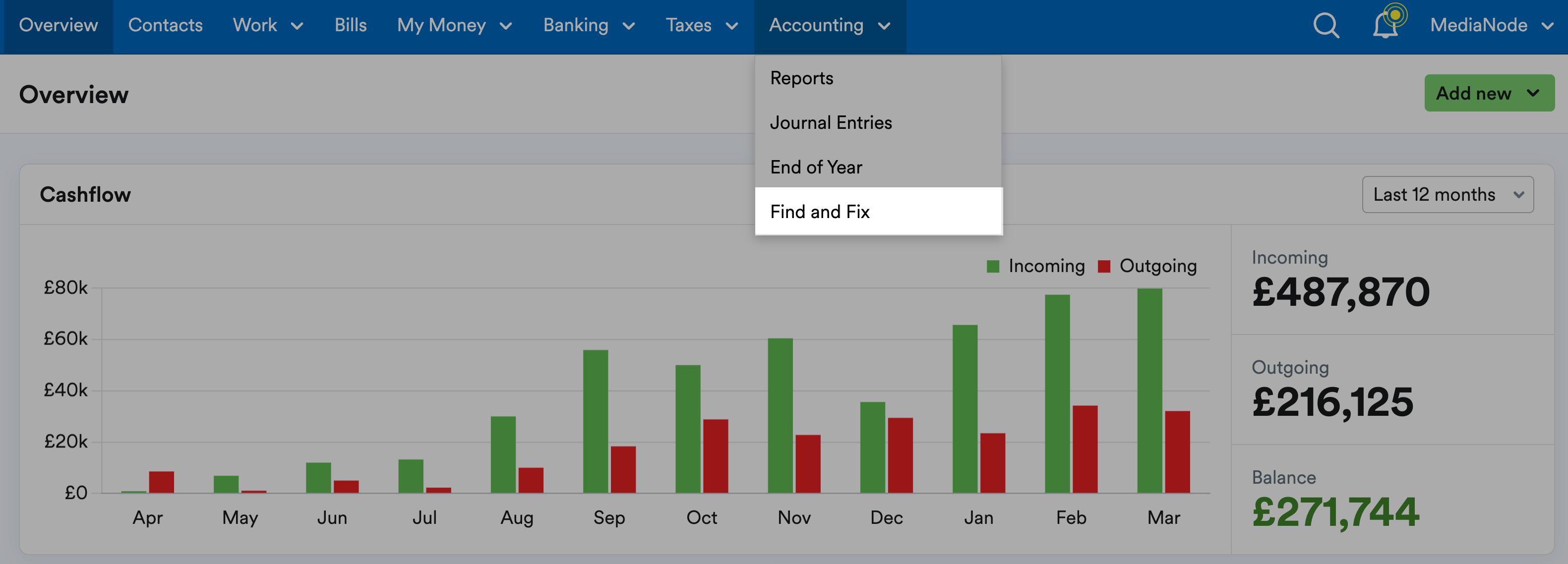Click the green Incoming legend swatch
Image resolution: width=1568 pixels, height=564 pixels.
(x=992, y=267)
